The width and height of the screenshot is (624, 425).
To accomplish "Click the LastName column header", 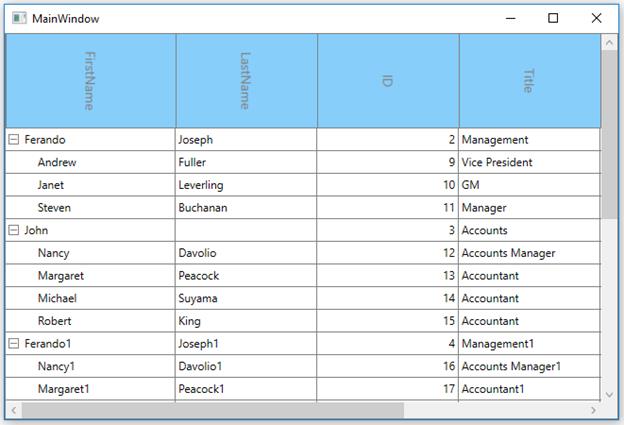I will (247, 81).
